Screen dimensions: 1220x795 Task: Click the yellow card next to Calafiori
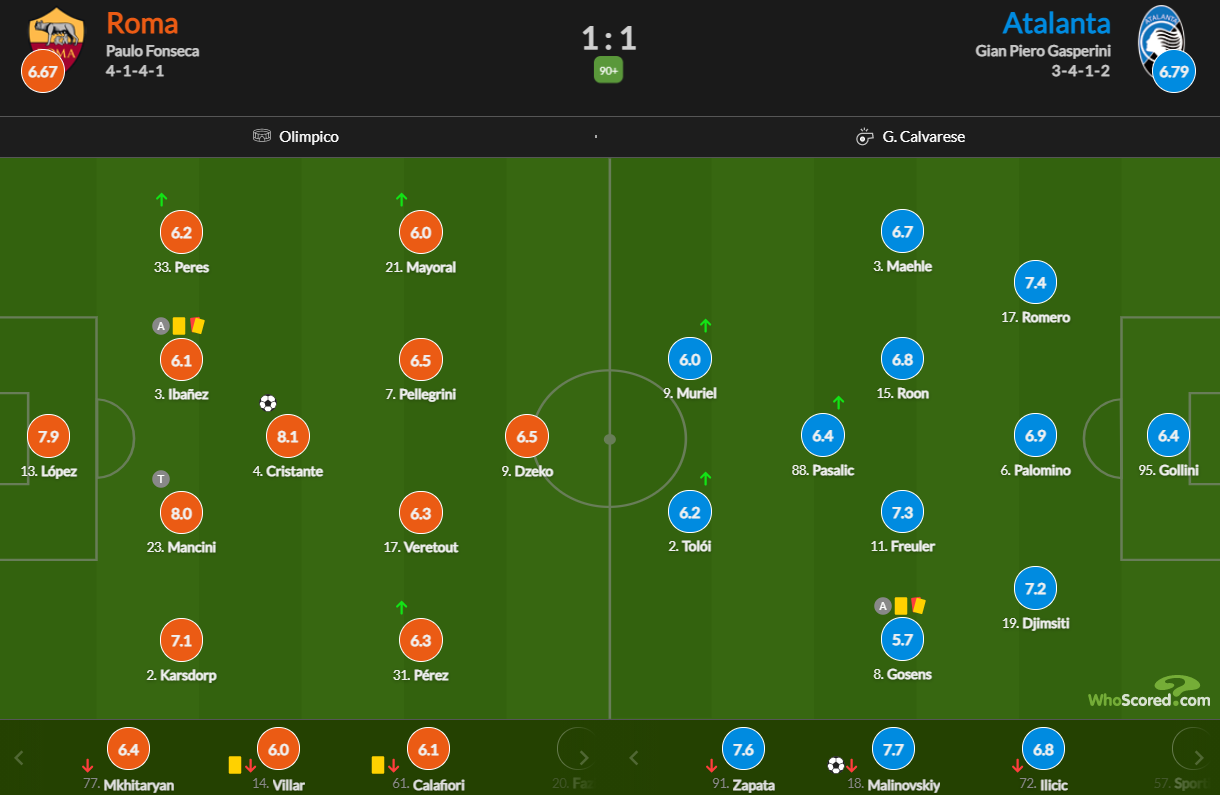[x=379, y=764]
